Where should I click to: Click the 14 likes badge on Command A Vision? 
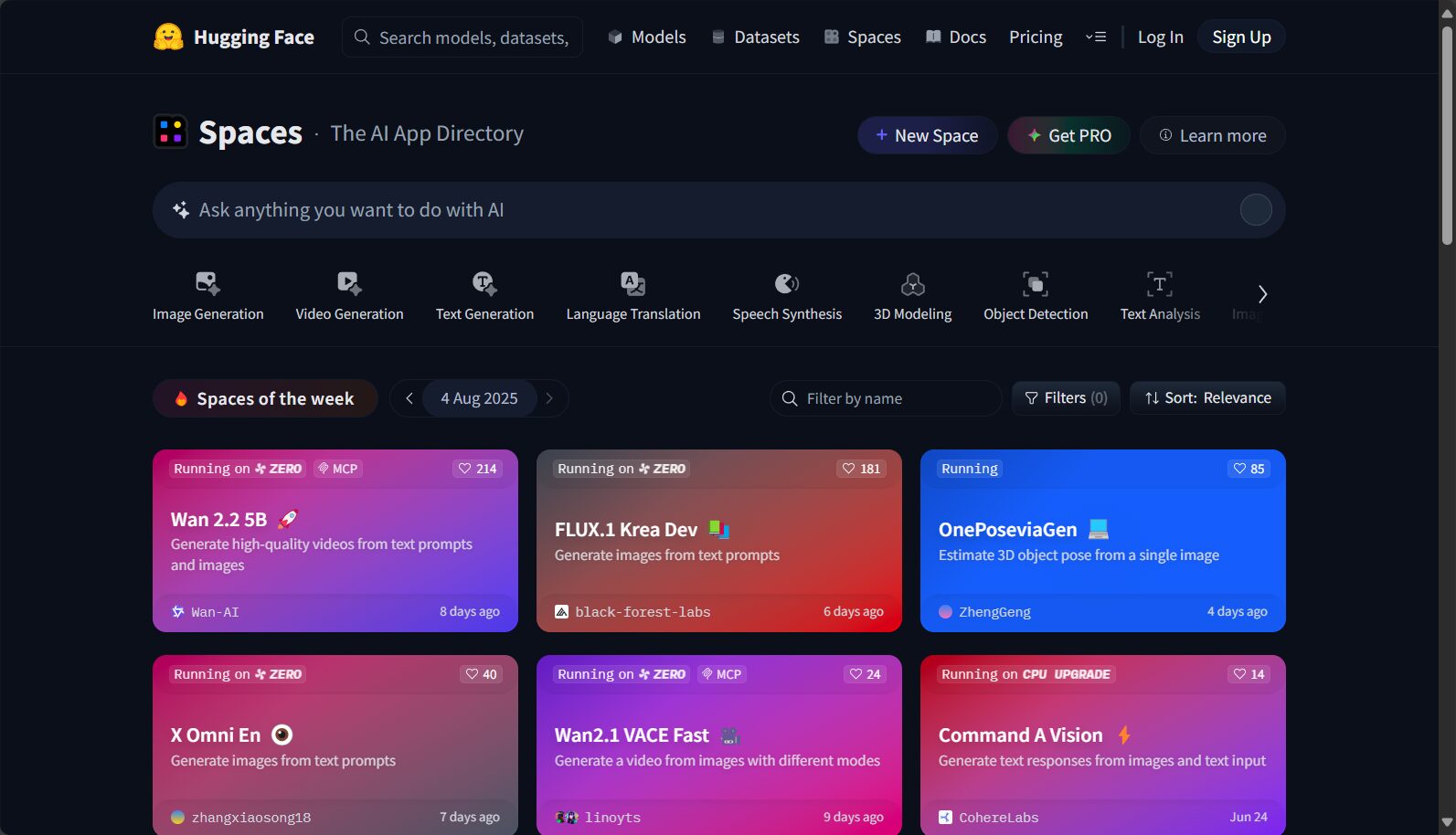[1249, 674]
